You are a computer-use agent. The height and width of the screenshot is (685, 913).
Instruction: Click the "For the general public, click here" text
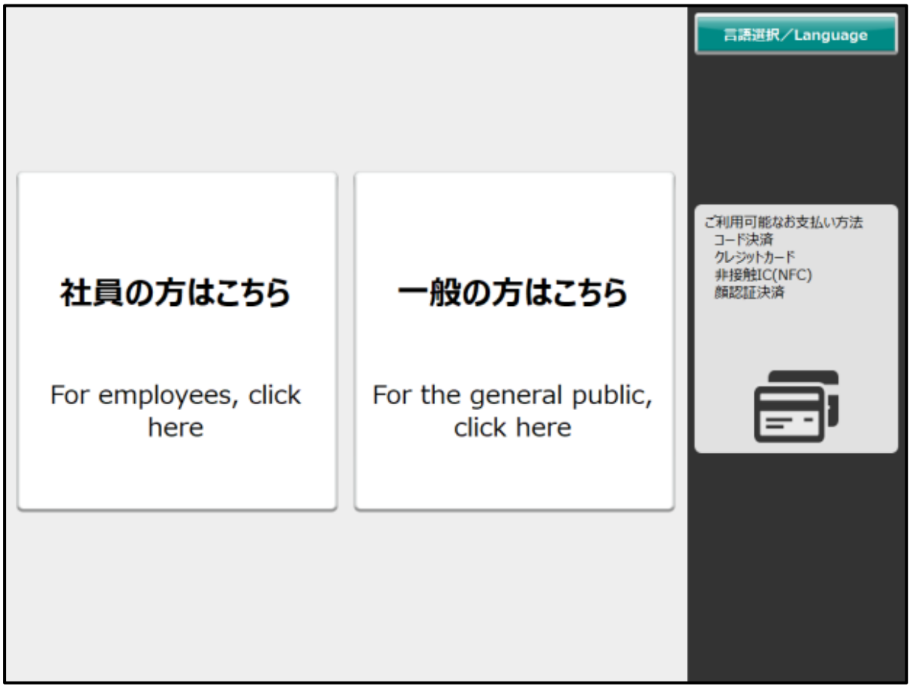point(512,411)
